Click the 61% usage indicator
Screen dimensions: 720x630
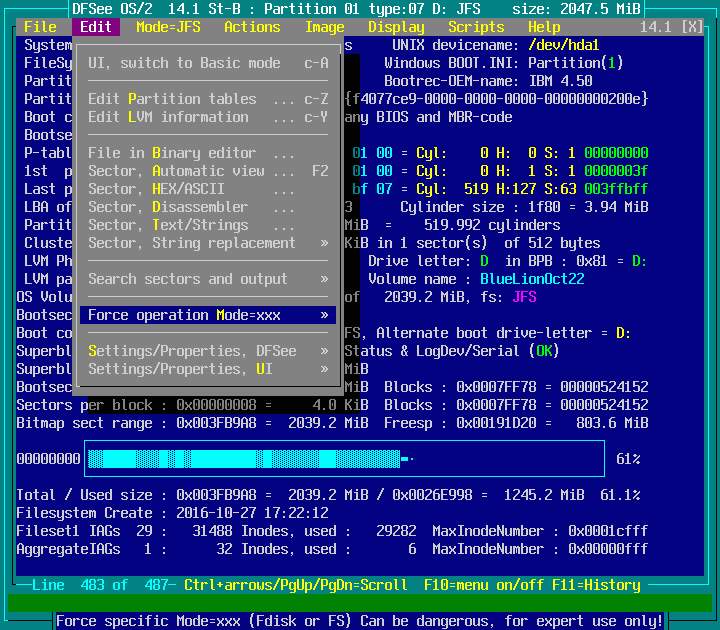(x=628, y=459)
